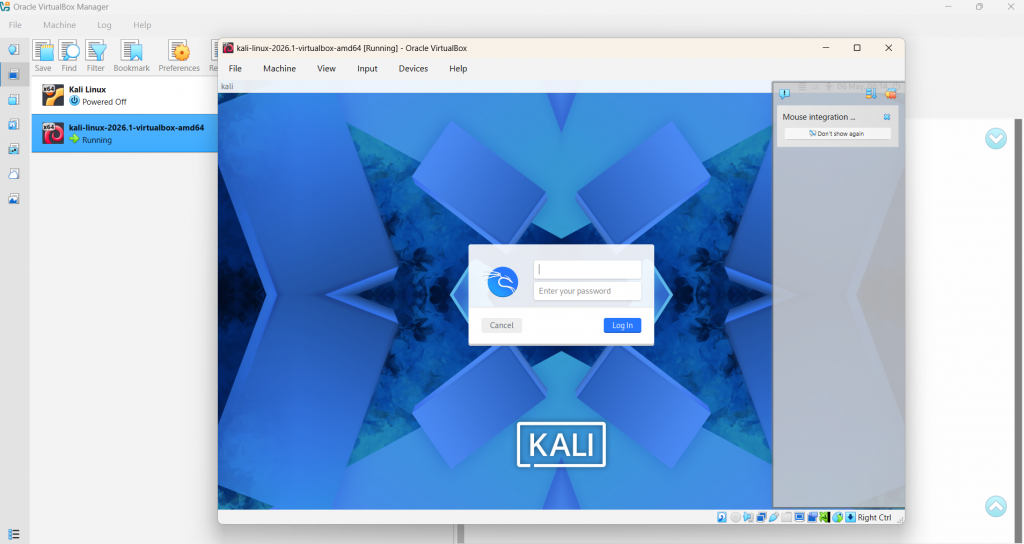
Task: Click the list-lines icon at sidebar bottom
Action: (x=14, y=534)
